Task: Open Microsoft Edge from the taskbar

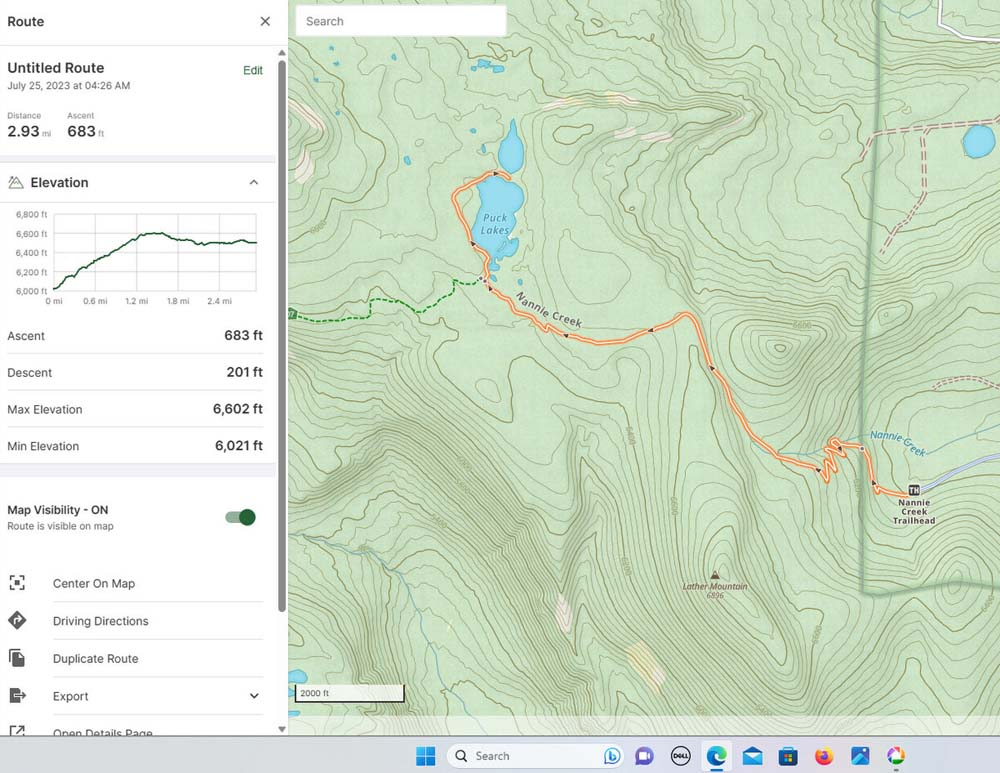Action: [x=716, y=756]
